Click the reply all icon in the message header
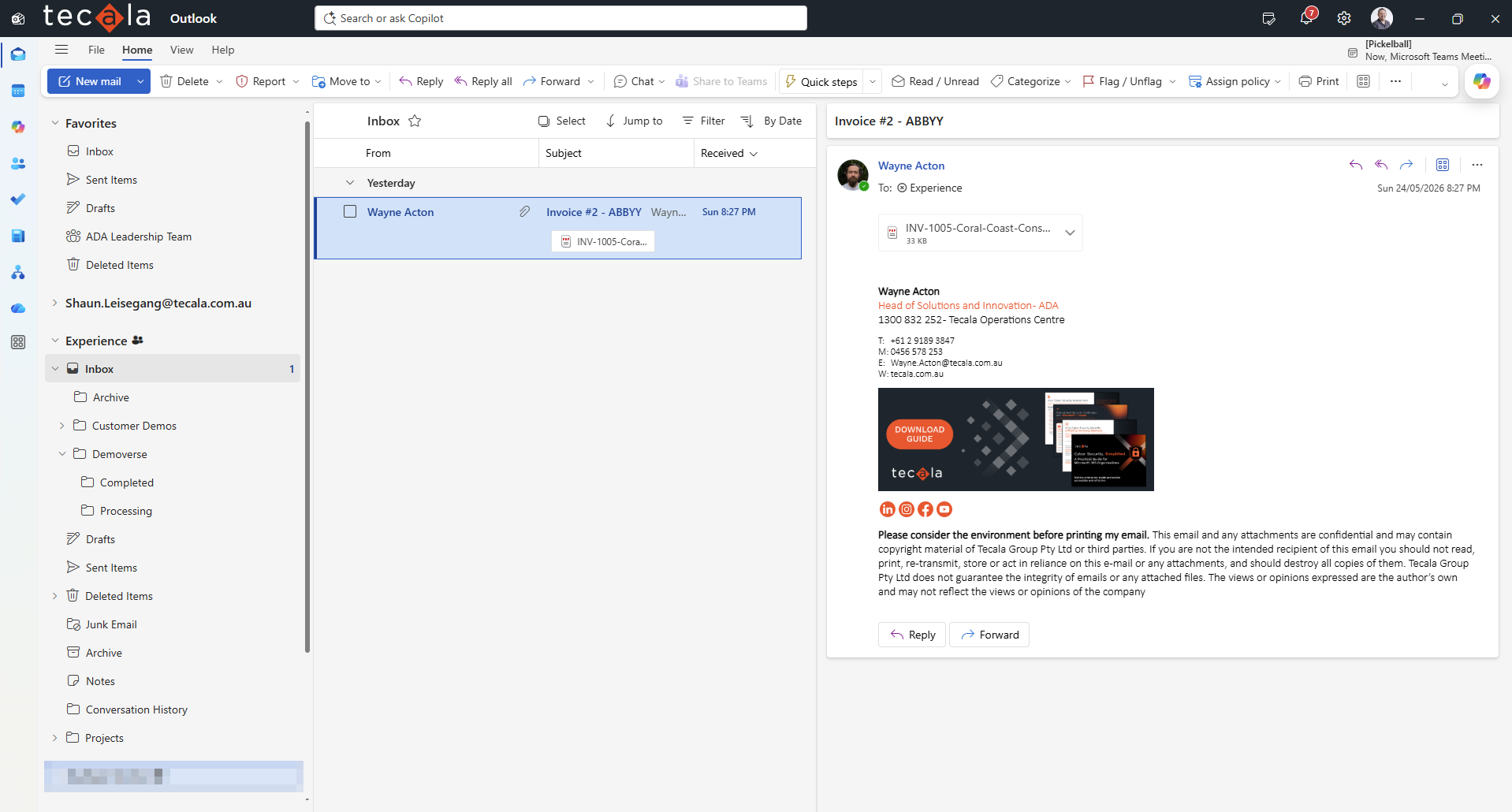 coord(1381,165)
